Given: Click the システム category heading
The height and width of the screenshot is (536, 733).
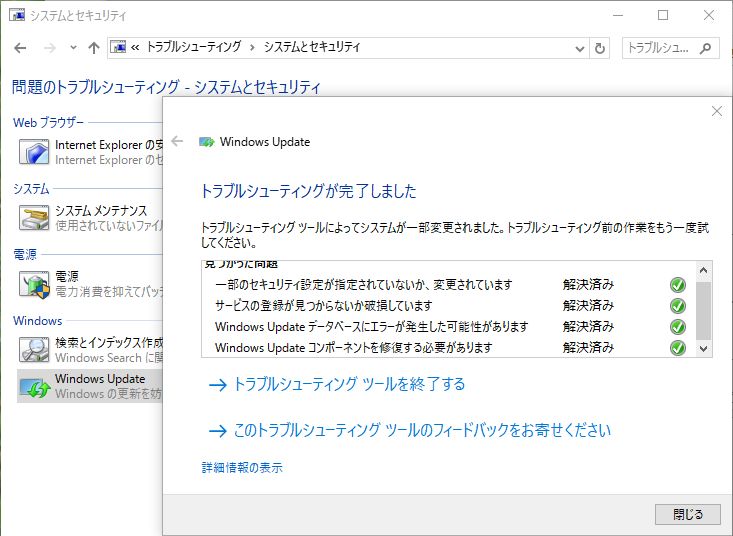Looking at the screenshot, I should (x=31, y=189).
